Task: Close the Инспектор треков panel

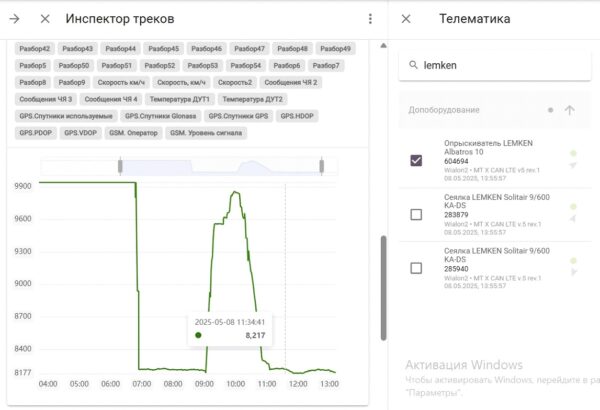Action: coord(45,19)
